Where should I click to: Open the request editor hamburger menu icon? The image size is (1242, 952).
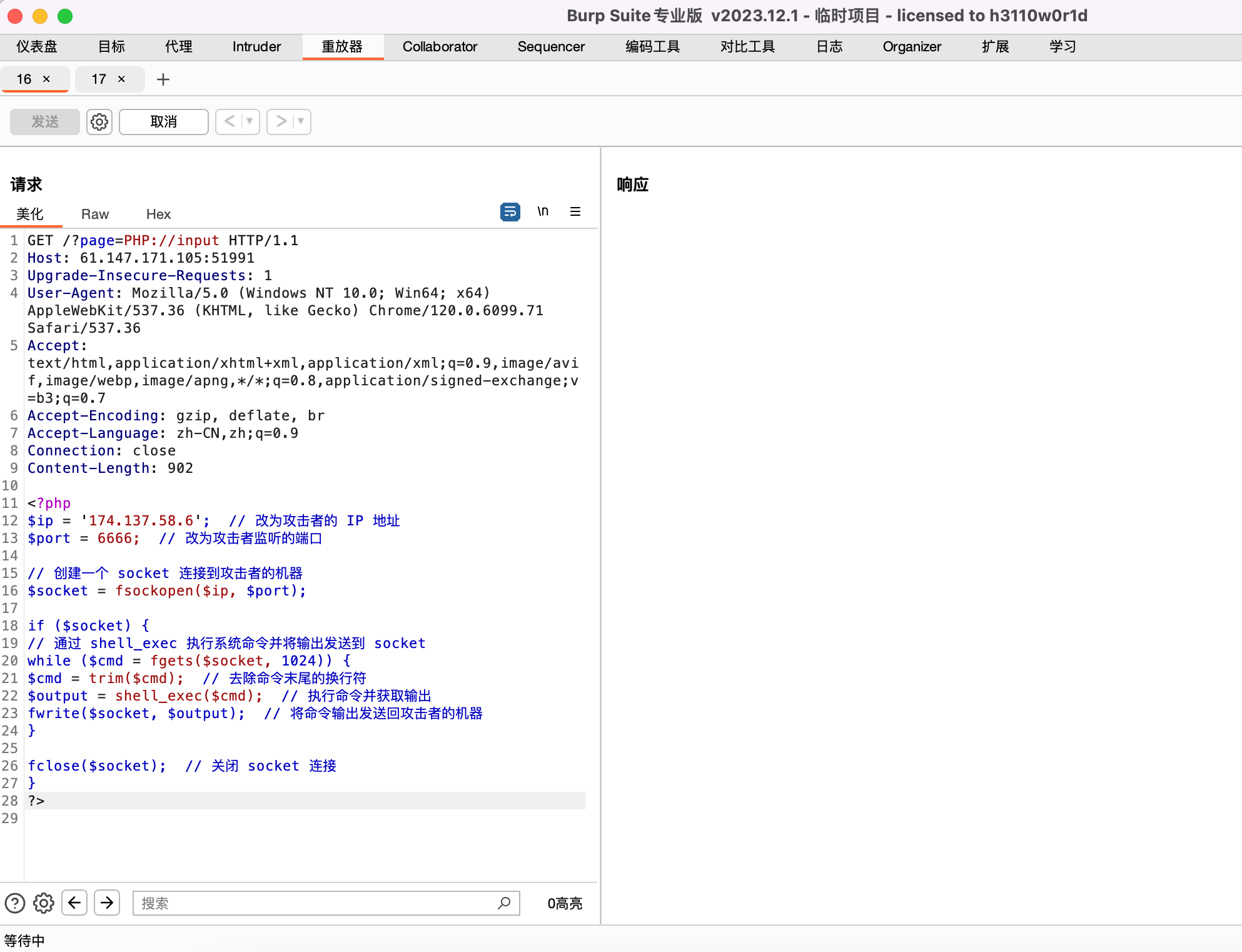(575, 211)
